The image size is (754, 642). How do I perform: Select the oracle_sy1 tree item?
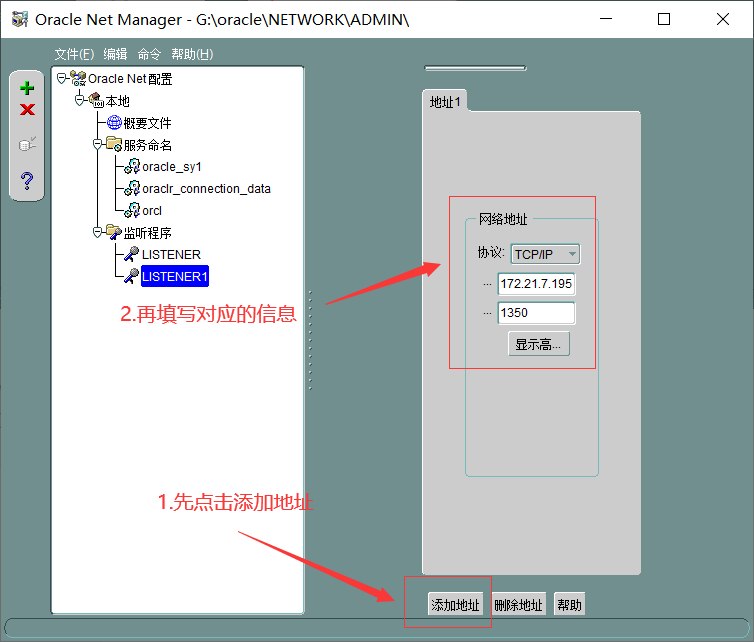[172, 167]
